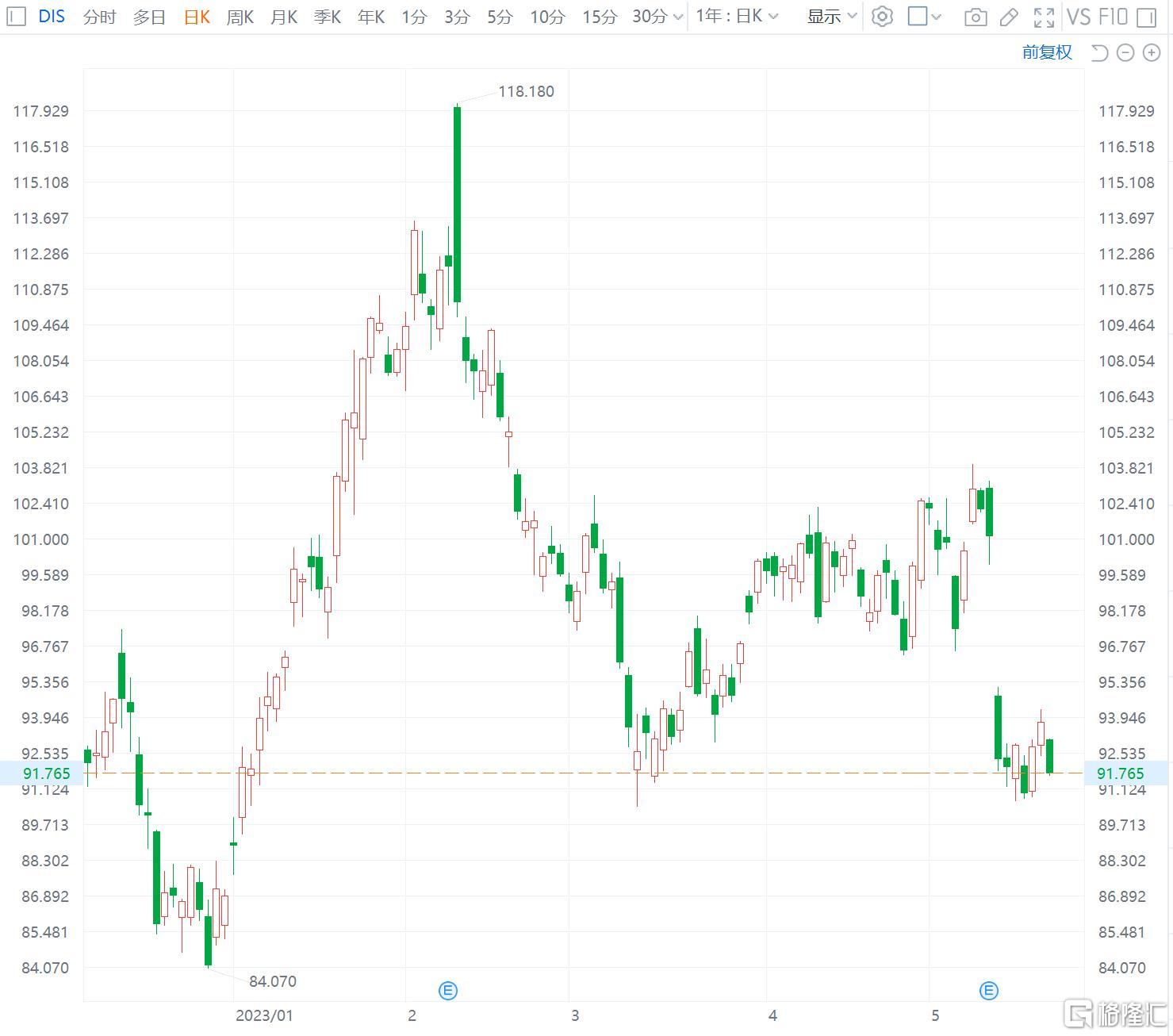The height and width of the screenshot is (1036, 1173).
Task: Select the 日K daily candlestick tab
Action: pyautogui.click(x=197, y=17)
